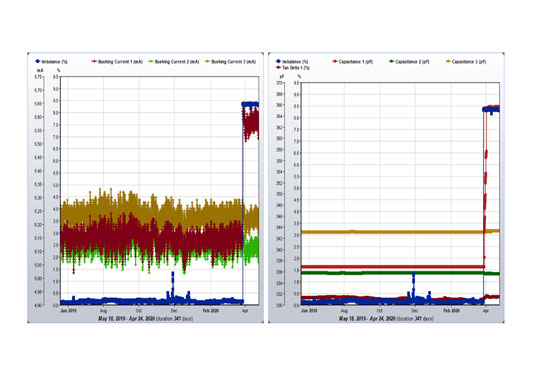The image size is (538, 380).
Task: Click the blue imbalance plateau near April, left chart
Action: point(250,104)
